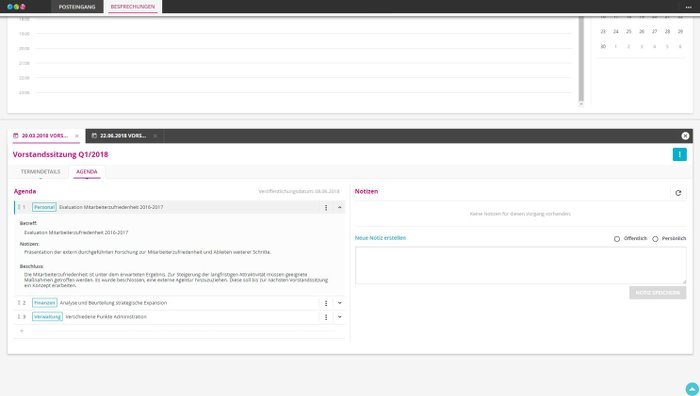Screen dimensions: 700x396
Task: Expand agenda item 3 Verschiedene Punkte Administration
Action: [340, 317]
